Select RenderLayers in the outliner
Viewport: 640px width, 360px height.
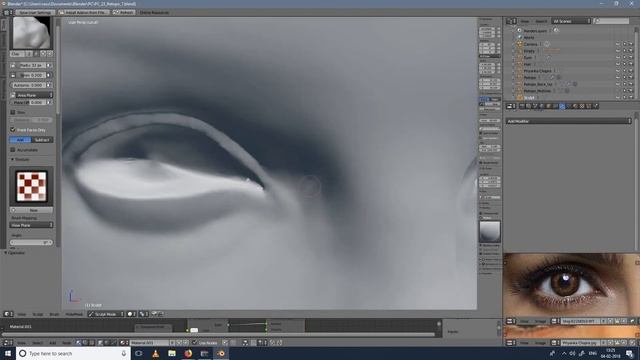click(x=535, y=31)
